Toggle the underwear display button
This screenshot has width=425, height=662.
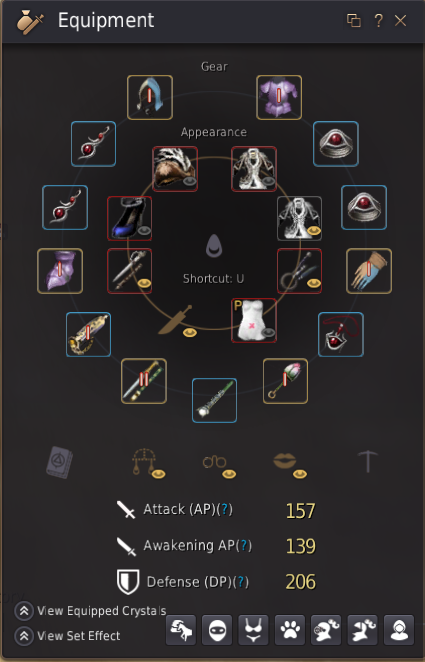(253, 630)
